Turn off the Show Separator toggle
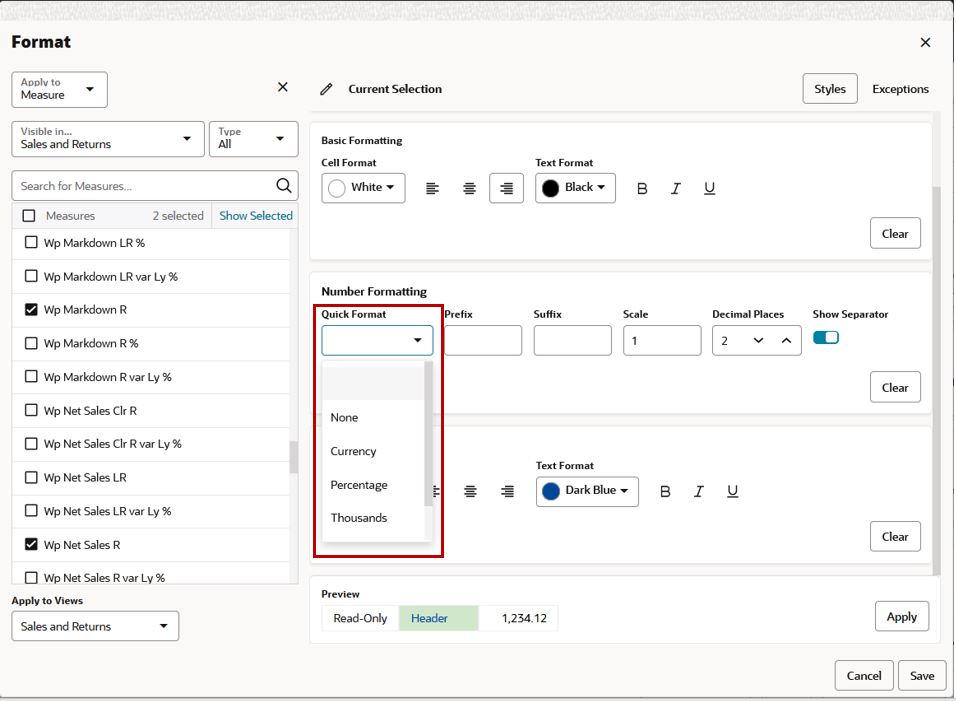Viewport: 956px width, 701px height. click(826, 338)
